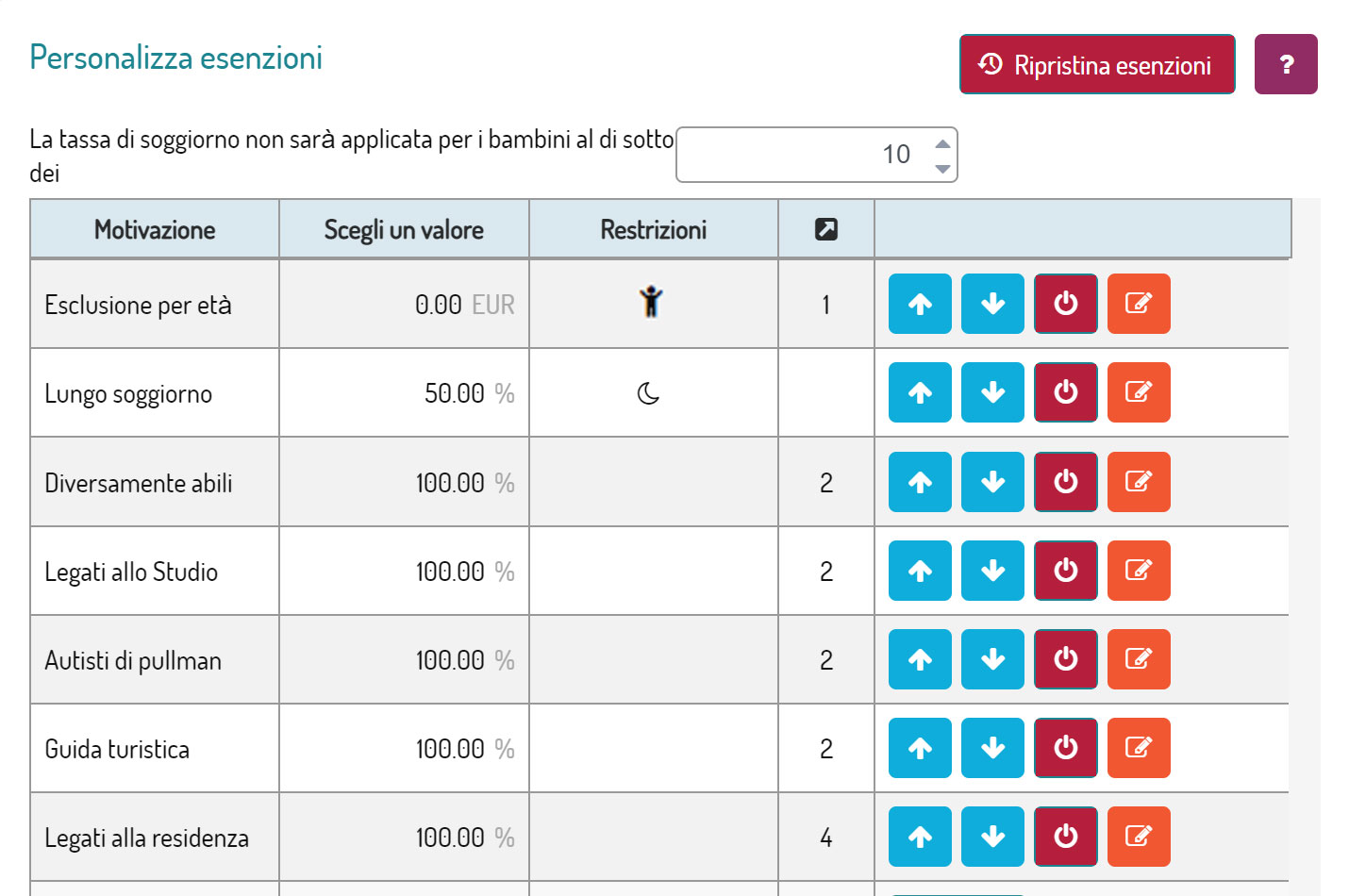Click the children age number field

coord(817,155)
